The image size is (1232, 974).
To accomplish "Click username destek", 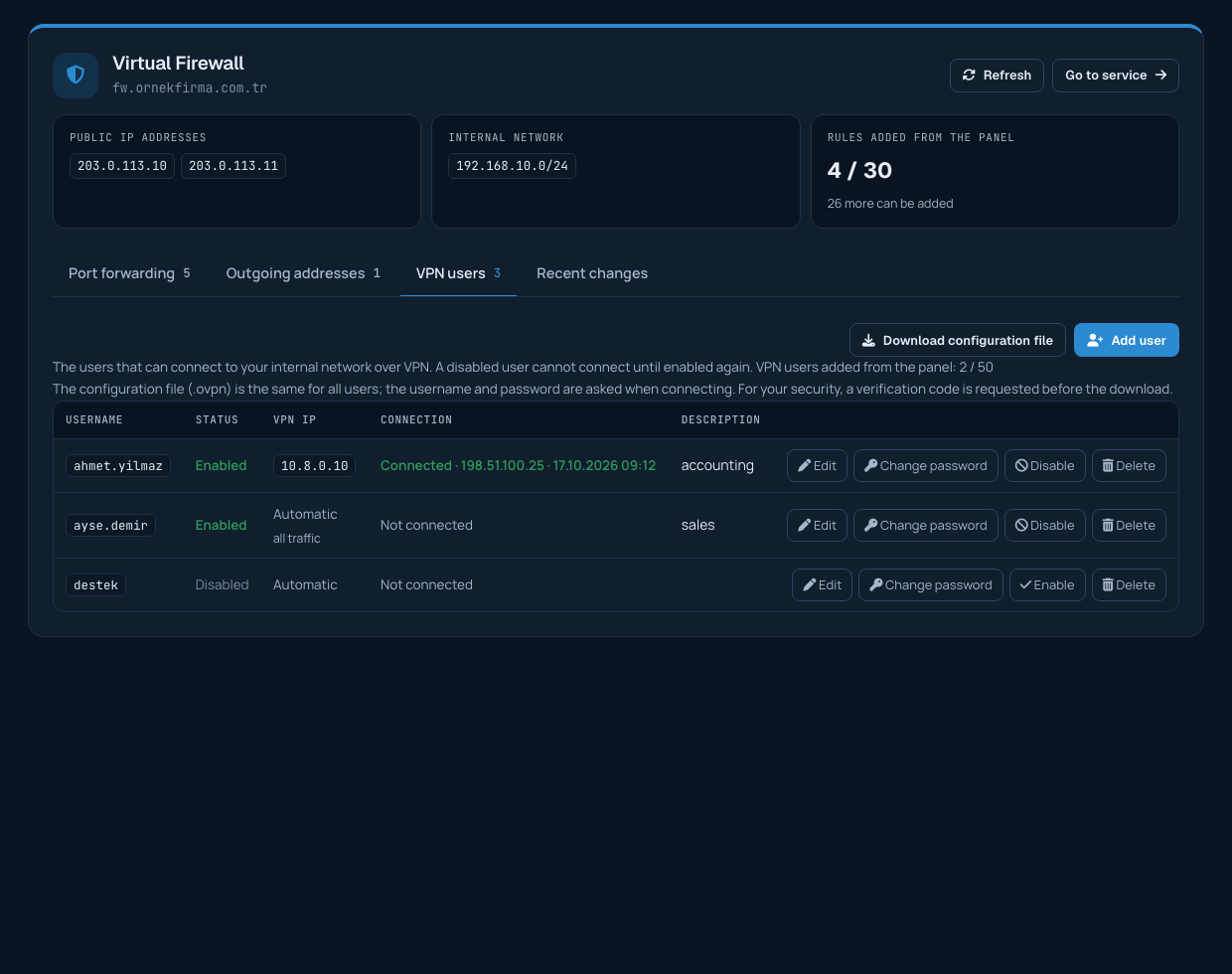I will point(95,585).
